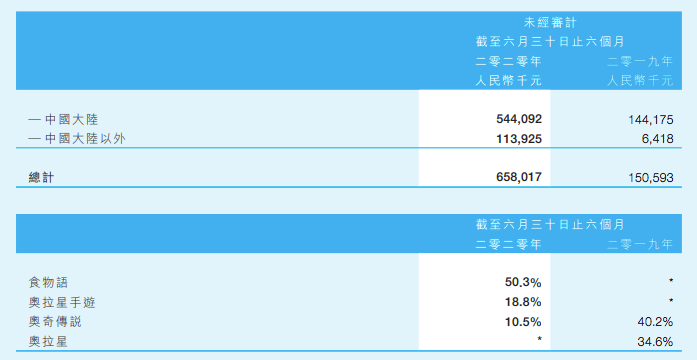Screen dimensions: 697x360
Task: Click the 10.5% percentage
Action: point(523,322)
